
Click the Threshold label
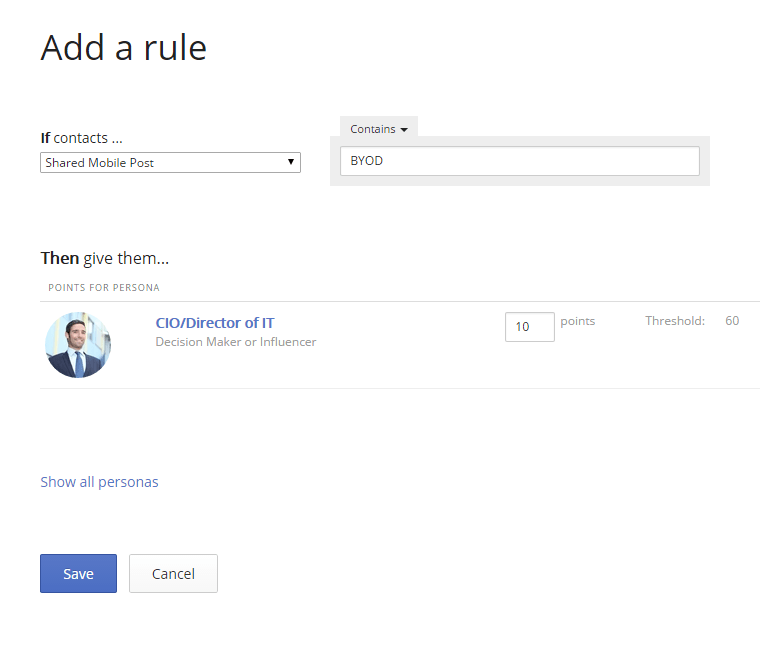pyautogui.click(x=675, y=321)
